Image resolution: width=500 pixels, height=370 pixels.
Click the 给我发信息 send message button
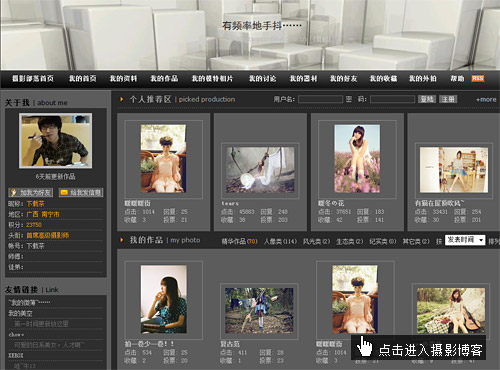(81, 192)
